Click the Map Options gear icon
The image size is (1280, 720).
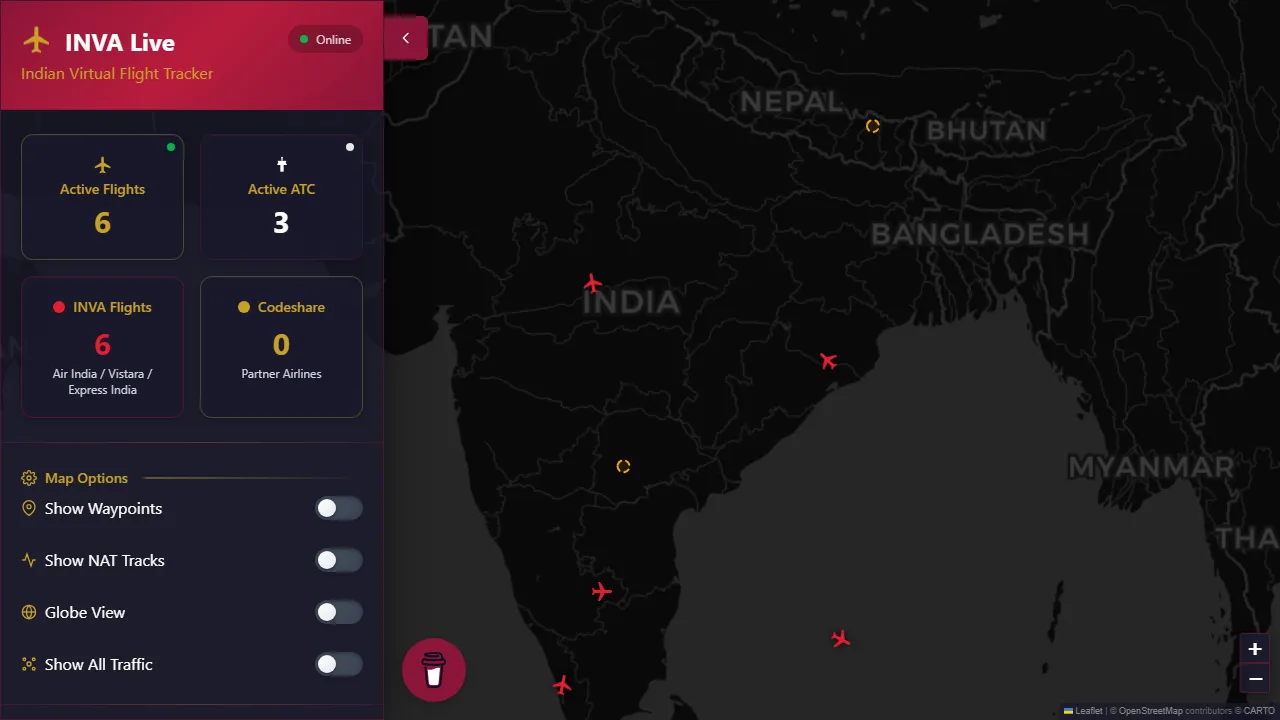click(28, 478)
